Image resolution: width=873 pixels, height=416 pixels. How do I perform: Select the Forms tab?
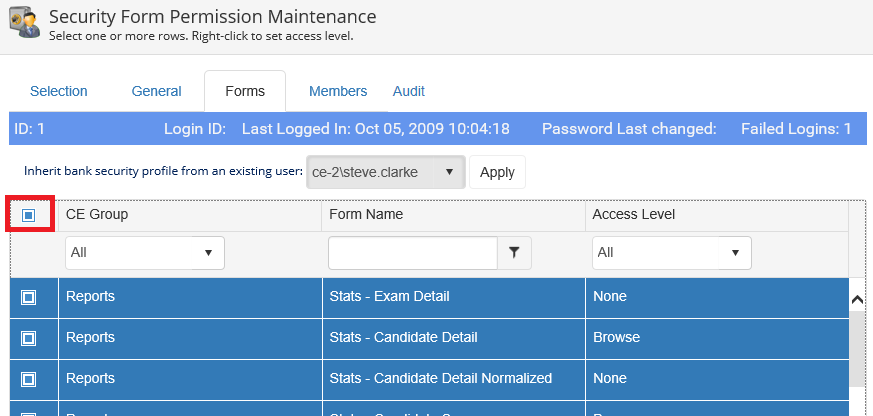[x=245, y=91]
